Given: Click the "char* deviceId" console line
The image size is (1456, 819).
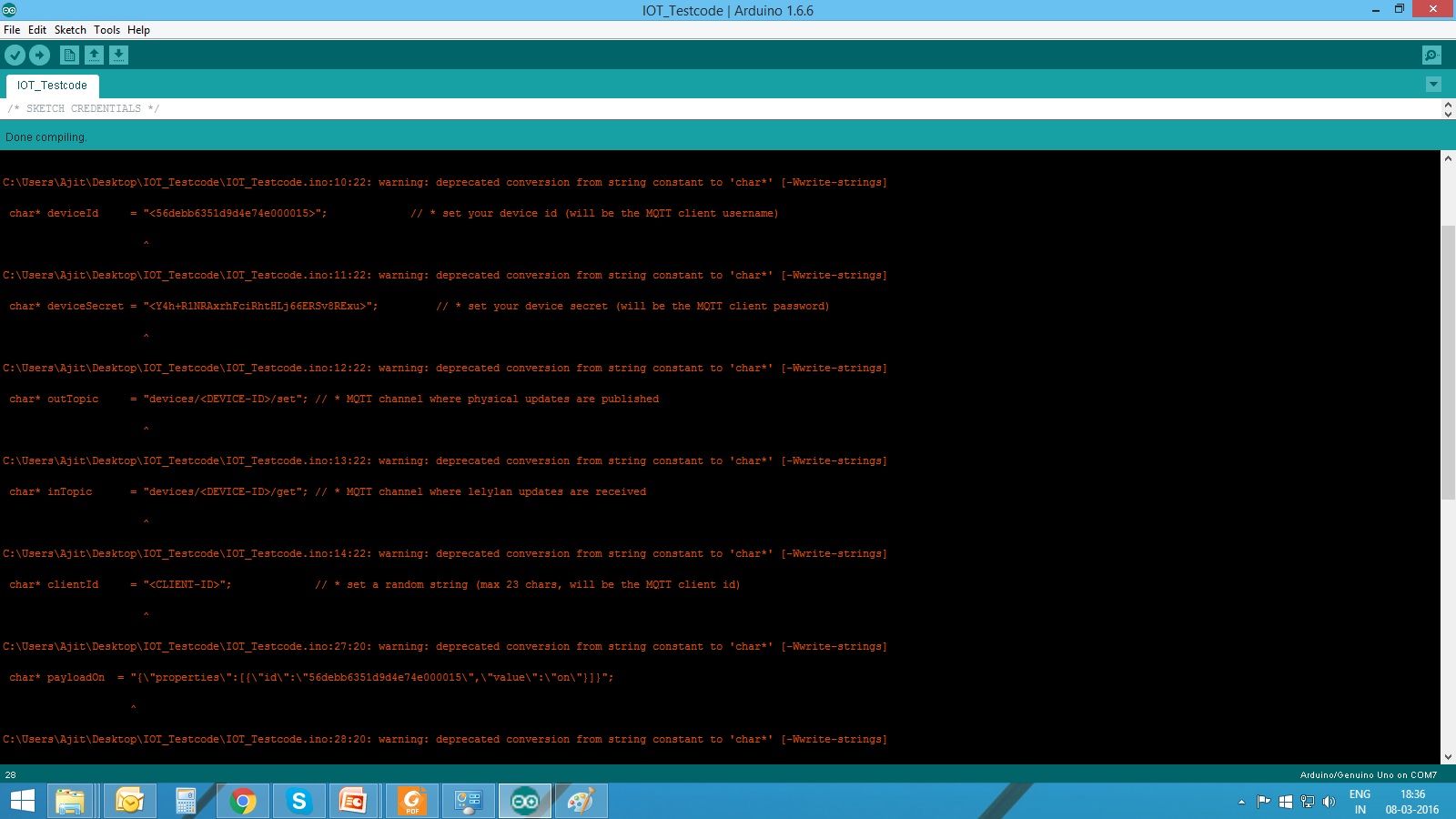Looking at the screenshot, I should tap(394, 214).
